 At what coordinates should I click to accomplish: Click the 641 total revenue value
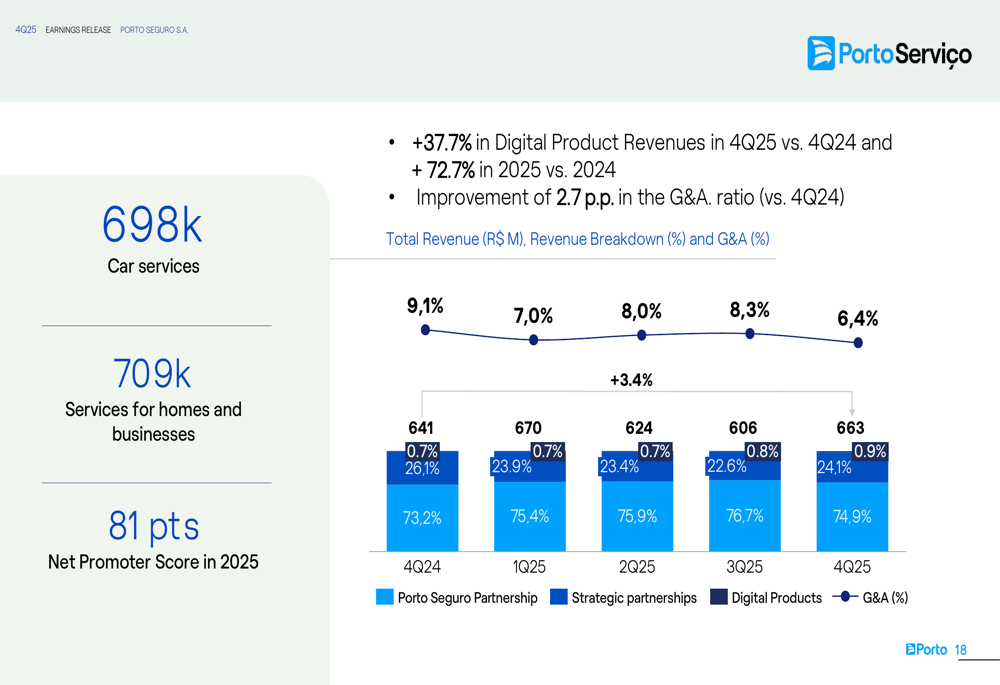[421, 428]
